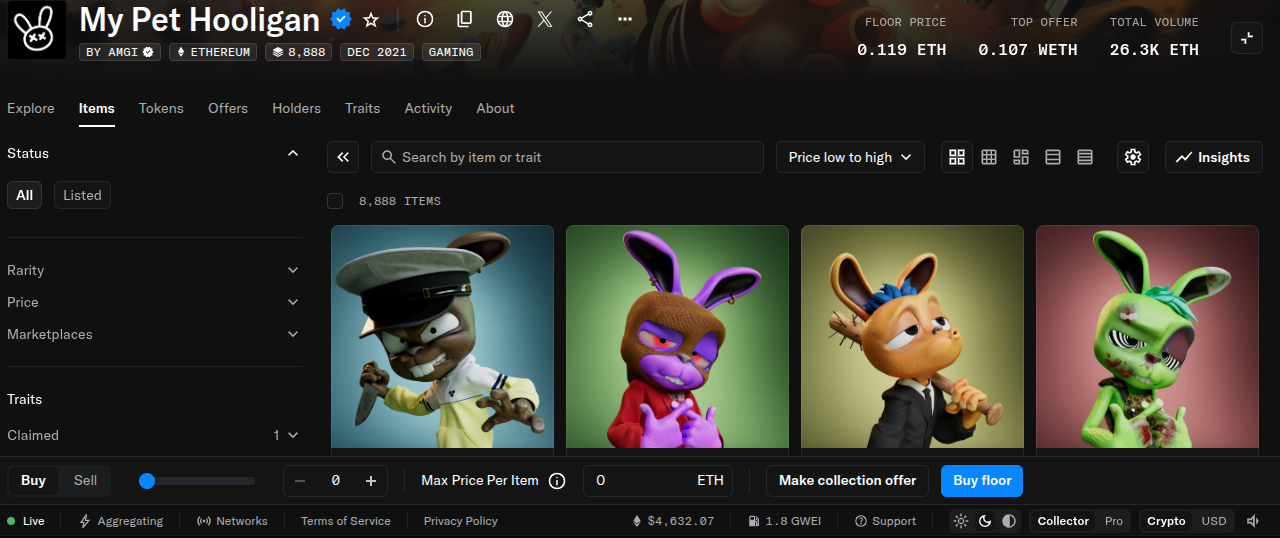
Task: Open the Price low to high dropdown
Action: (850, 157)
